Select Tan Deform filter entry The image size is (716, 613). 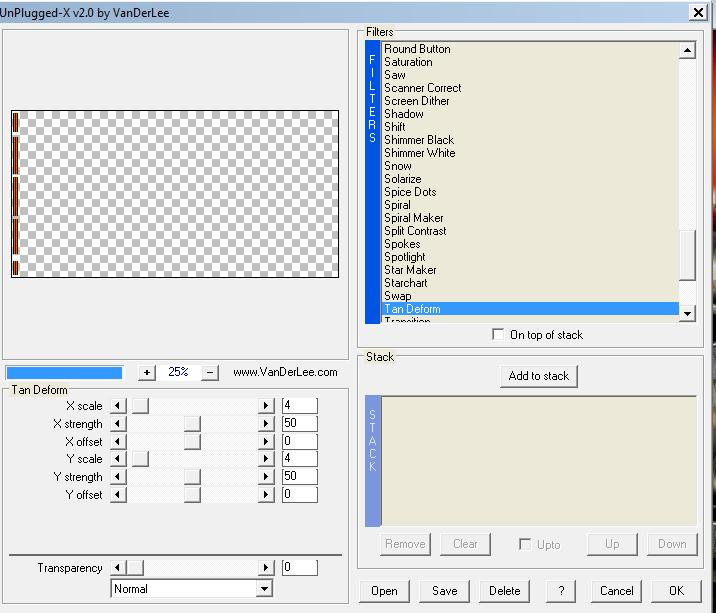530,309
